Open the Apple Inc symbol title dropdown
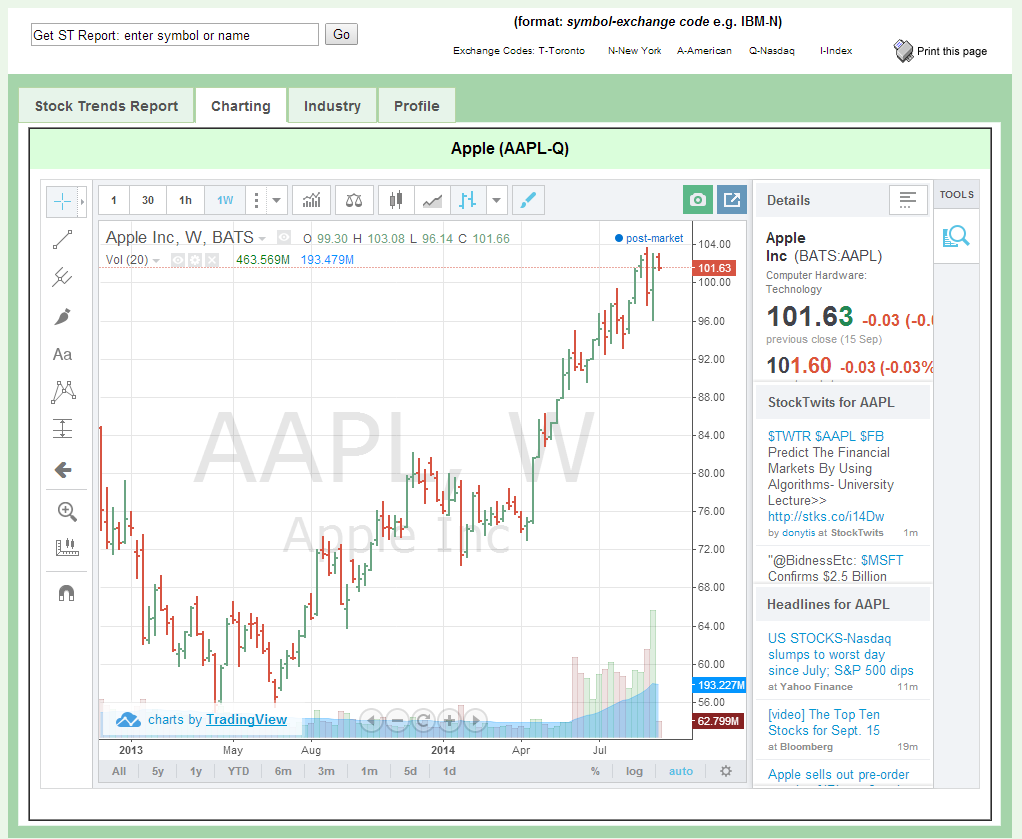Viewport: 1022px width, 839px height. [262, 239]
